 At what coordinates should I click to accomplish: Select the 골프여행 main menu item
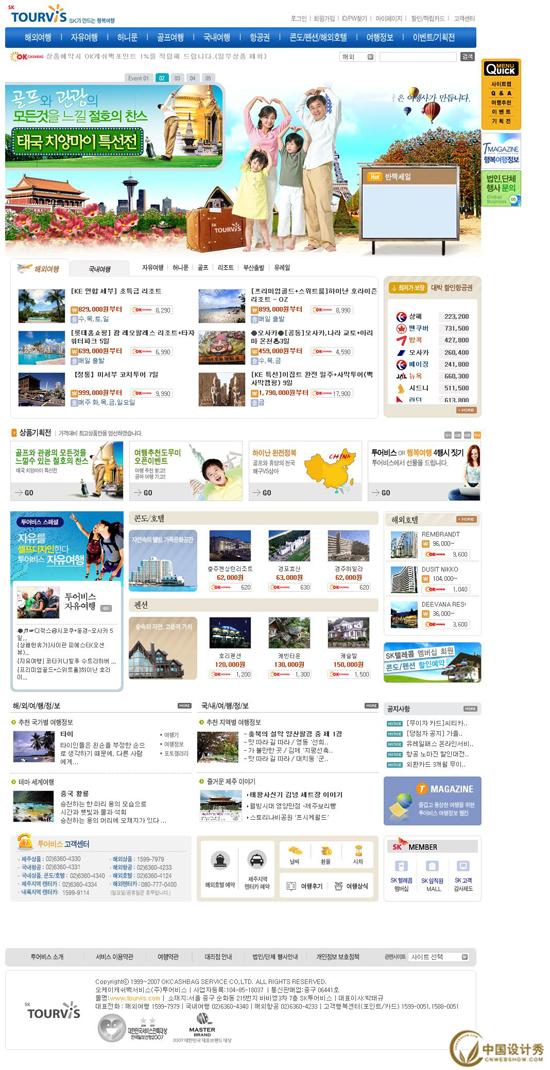(170, 38)
